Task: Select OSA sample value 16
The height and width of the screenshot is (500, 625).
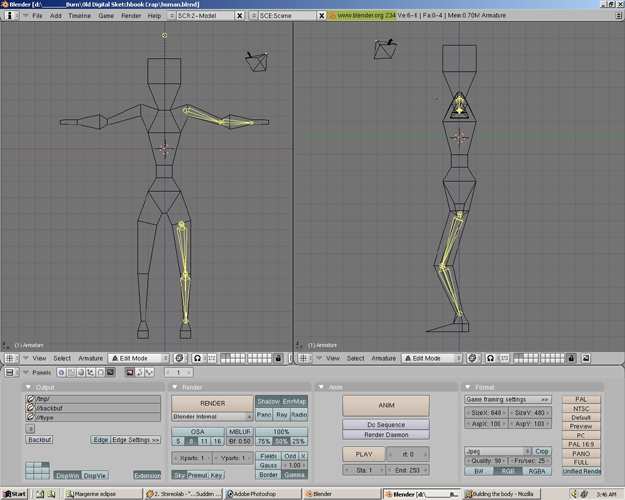Action: 217,441
